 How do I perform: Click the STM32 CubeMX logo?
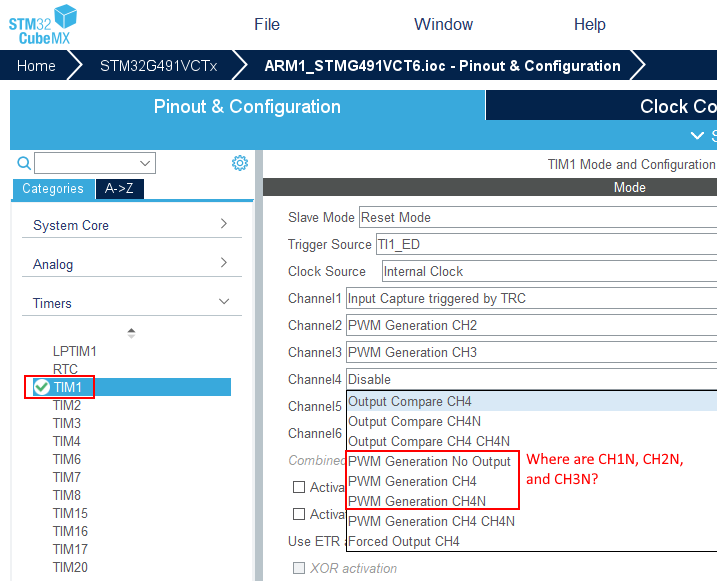tap(43, 25)
